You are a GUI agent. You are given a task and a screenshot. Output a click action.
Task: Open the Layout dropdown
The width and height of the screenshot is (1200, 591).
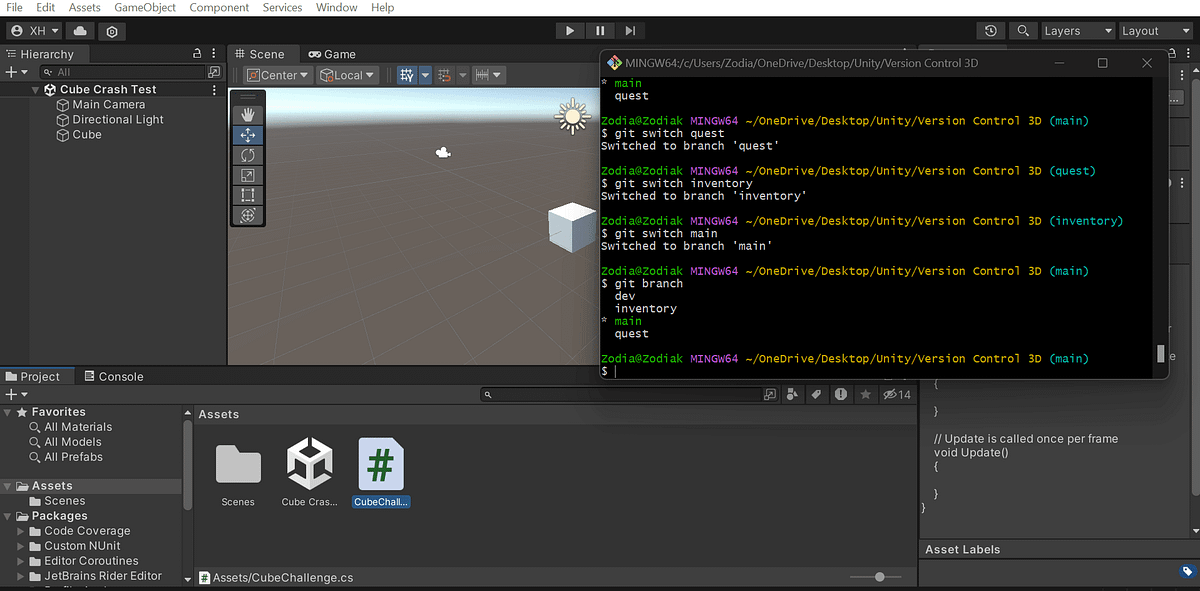click(x=1155, y=31)
